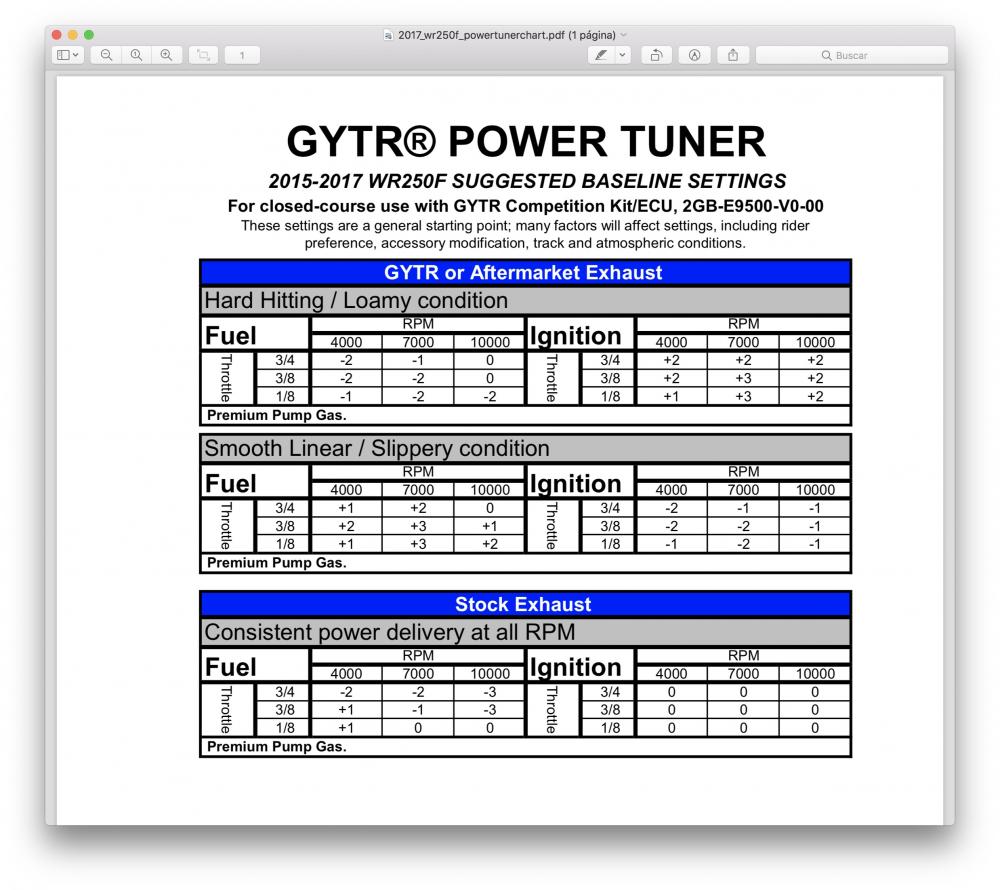
Task: Click 1/8 throttle row in Stock Exhaust Ignition table
Action: (x=610, y=727)
